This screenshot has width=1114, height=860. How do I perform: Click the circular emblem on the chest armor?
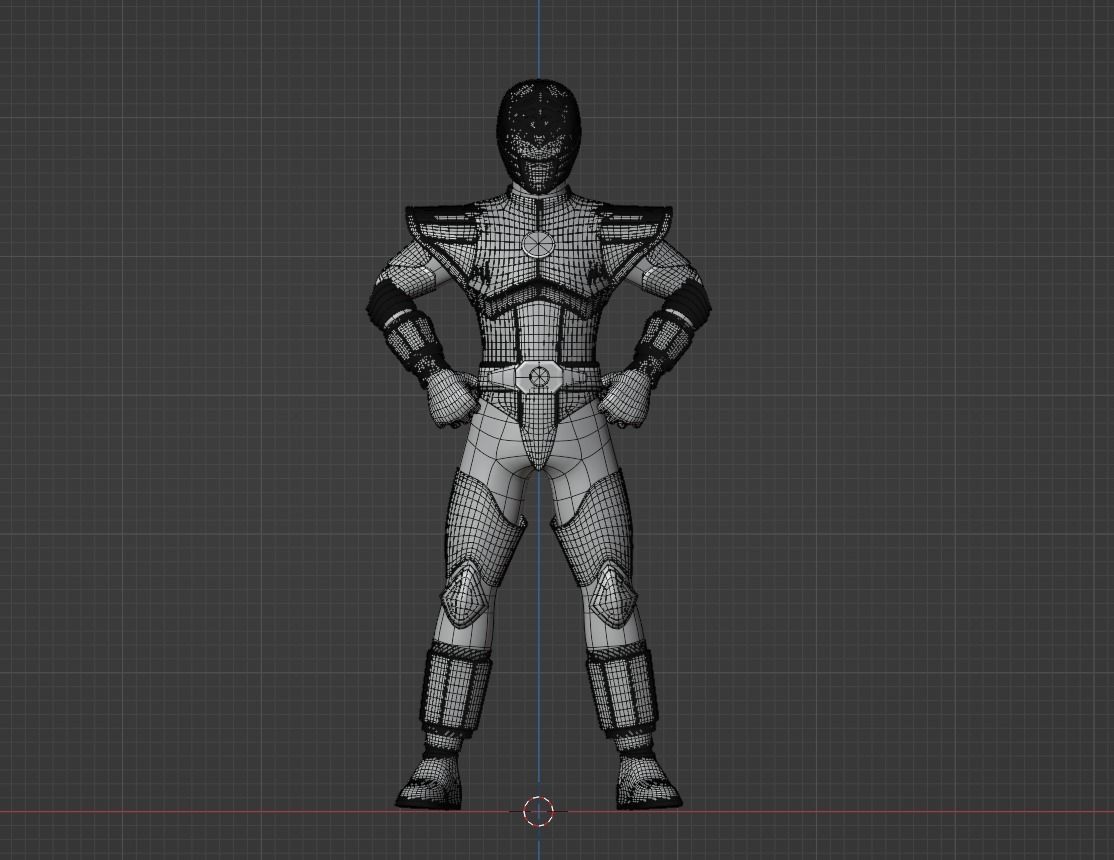click(x=539, y=244)
